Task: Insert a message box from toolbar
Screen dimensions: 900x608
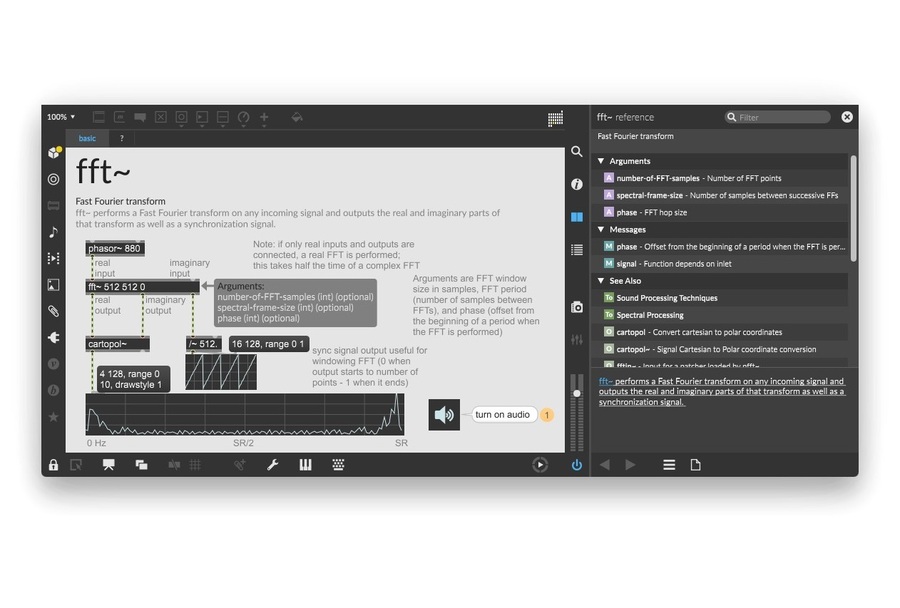Action: click(x=119, y=117)
